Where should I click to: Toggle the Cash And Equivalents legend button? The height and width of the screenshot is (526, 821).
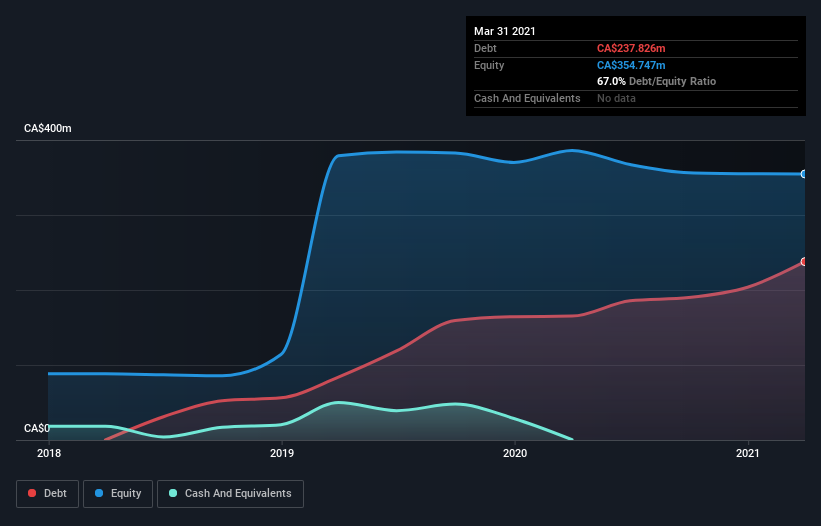[230, 494]
